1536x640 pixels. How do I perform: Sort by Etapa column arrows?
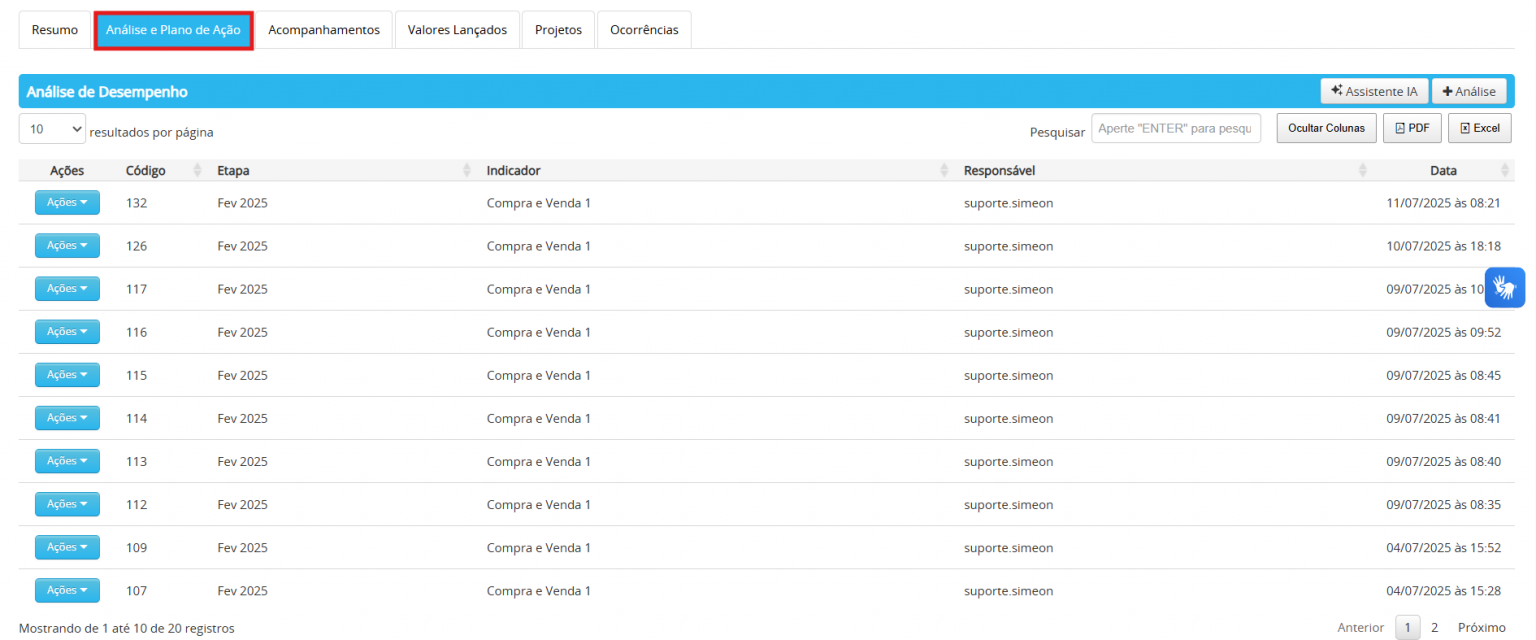pyautogui.click(x=467, y=171)
